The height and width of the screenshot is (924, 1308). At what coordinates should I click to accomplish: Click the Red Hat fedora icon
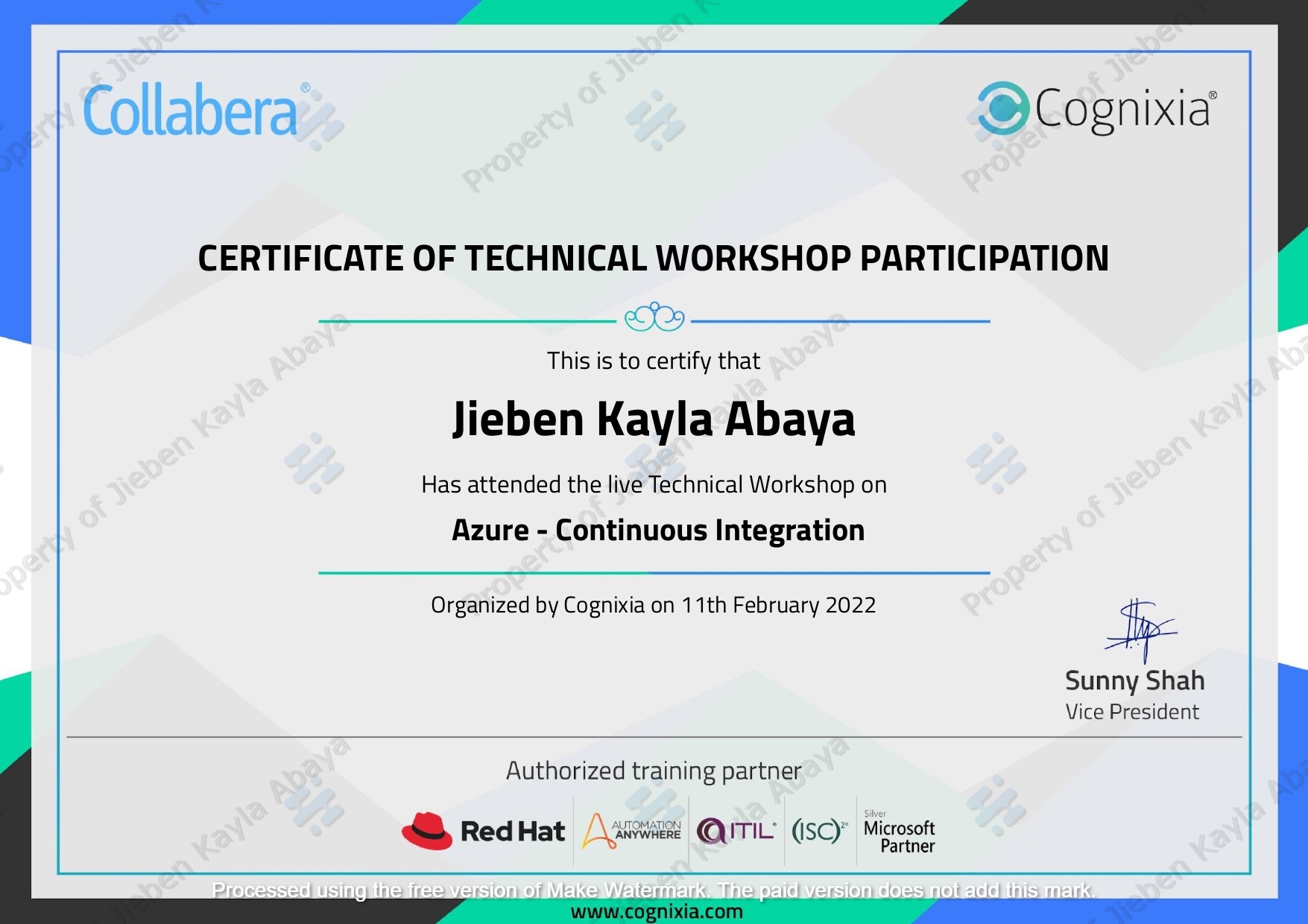coord(428,830)
